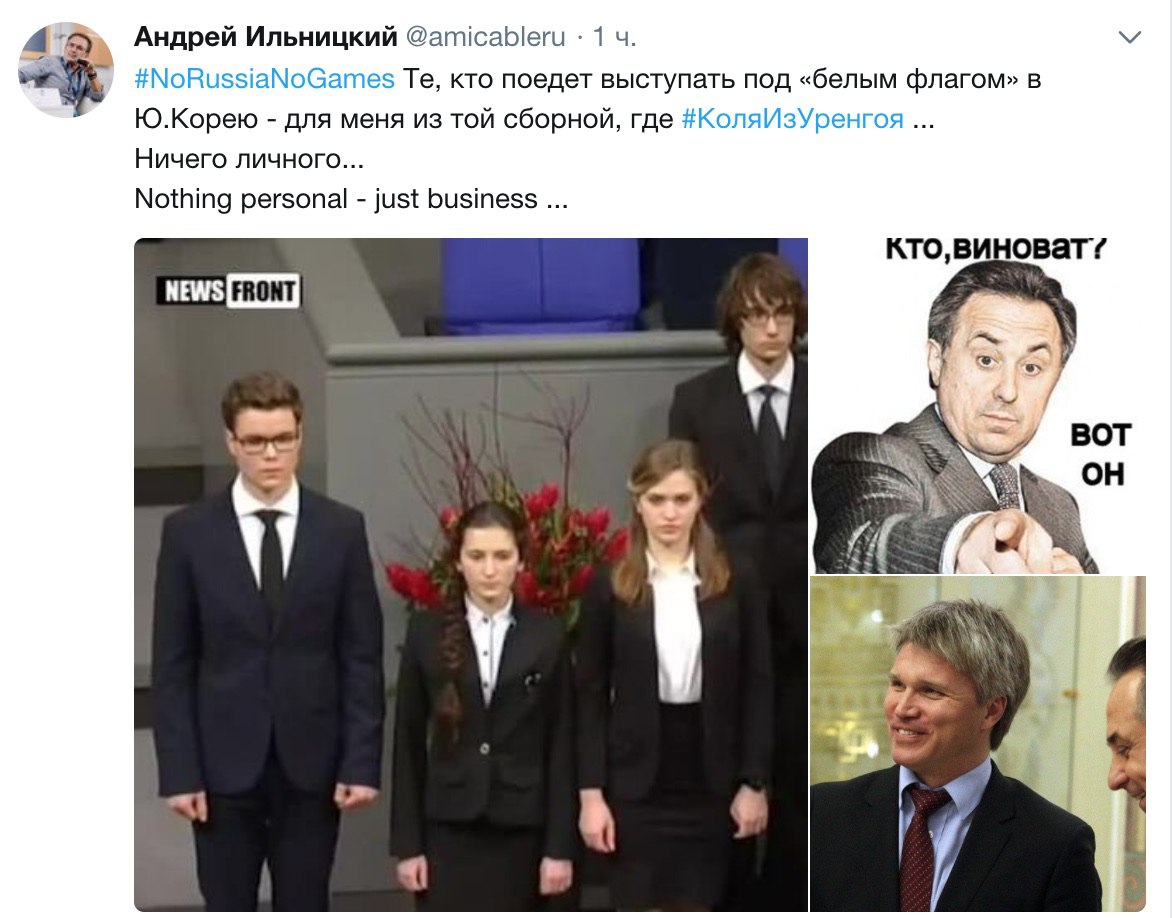Click the 'ВОТ ОН' caption in the meme

tap(1102, 454)
